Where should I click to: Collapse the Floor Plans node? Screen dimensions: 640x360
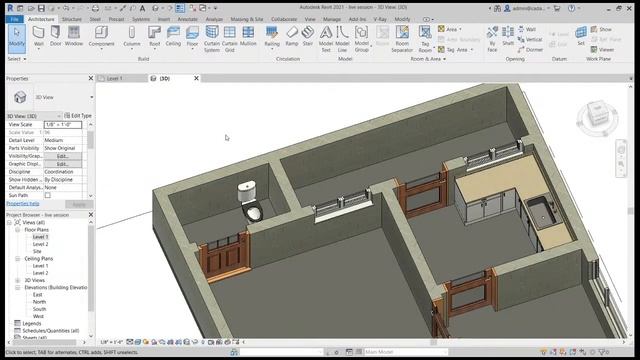(x=18, y=230)
